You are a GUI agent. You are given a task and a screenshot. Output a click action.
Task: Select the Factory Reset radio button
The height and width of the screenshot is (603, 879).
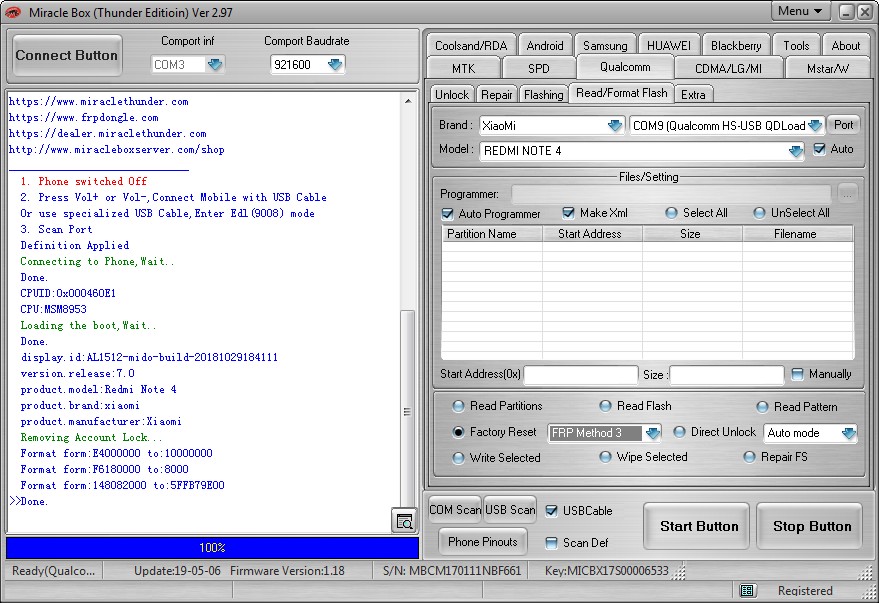coord(459,432)
